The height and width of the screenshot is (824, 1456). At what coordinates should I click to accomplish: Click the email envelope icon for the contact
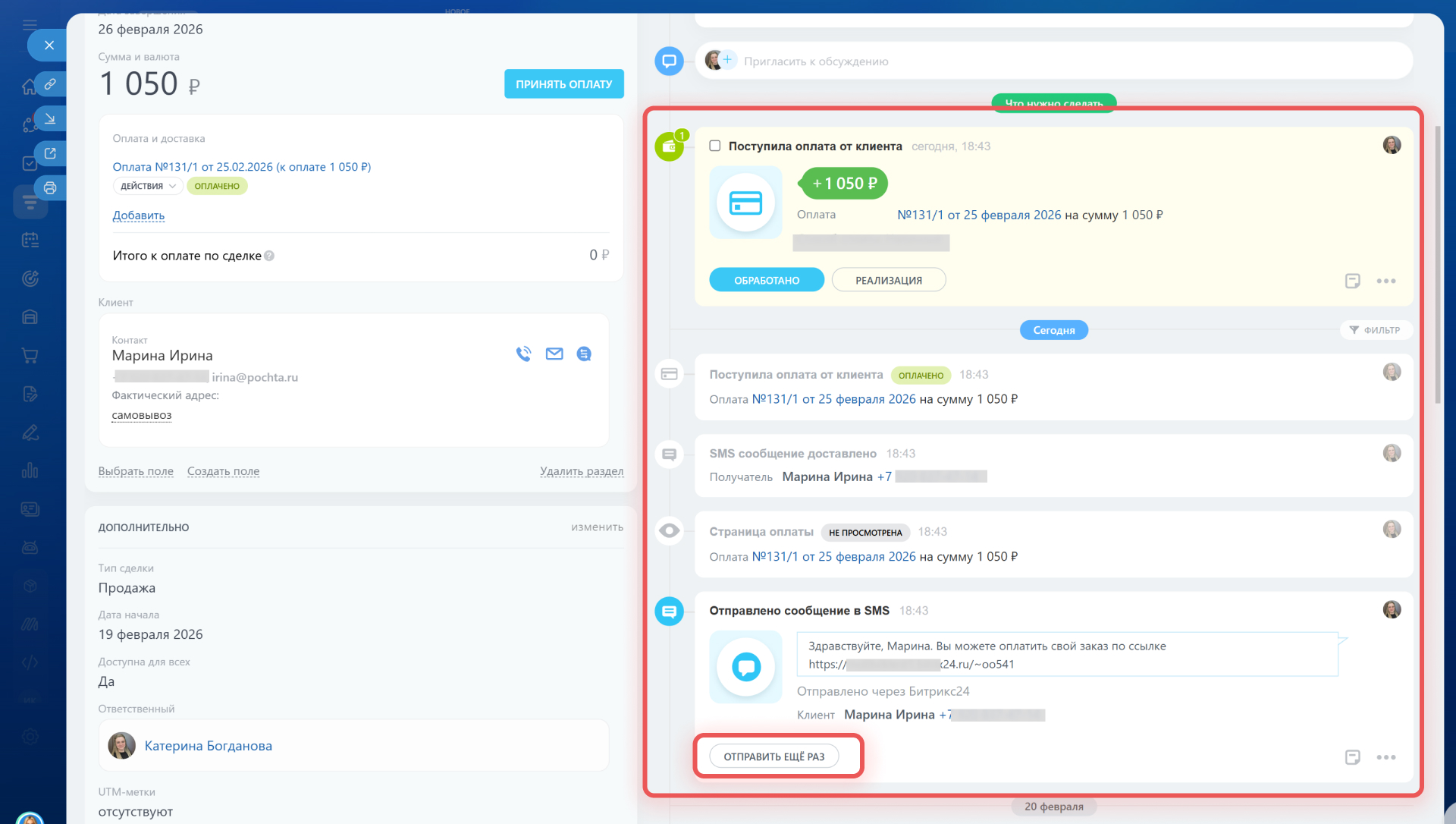(x=554, y=354)
